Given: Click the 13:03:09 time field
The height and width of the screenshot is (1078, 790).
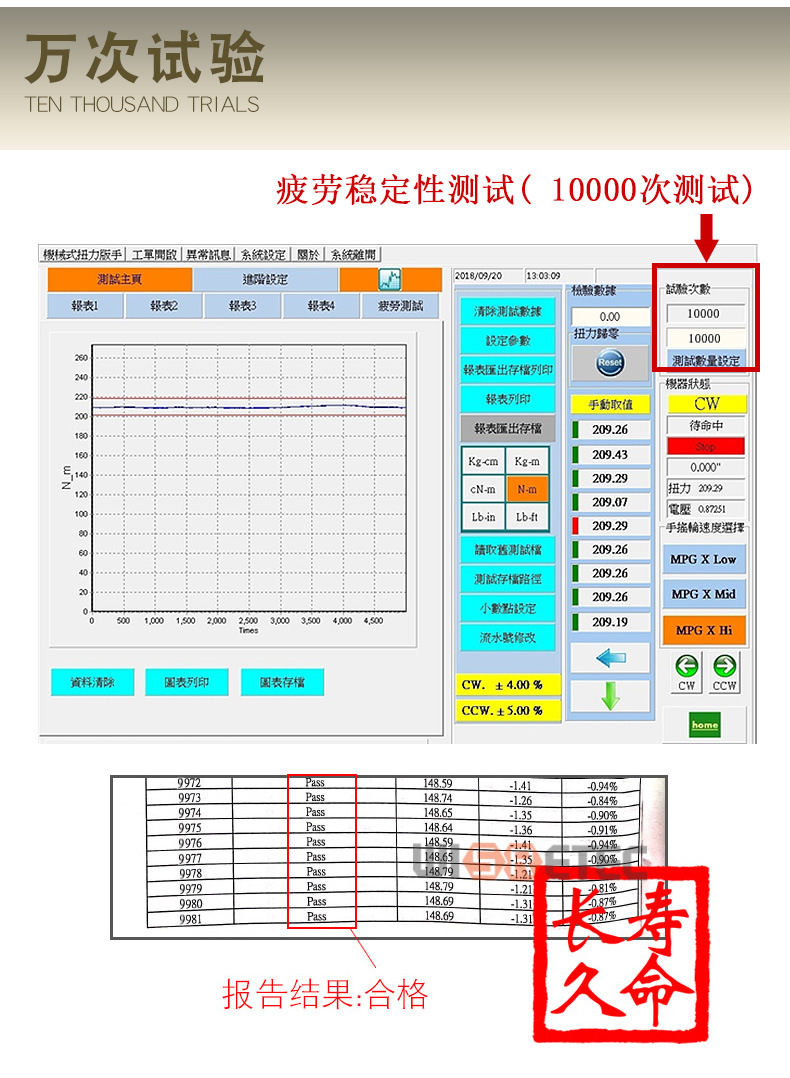Looking at the screenshot, I should pyautogui.click(x=558, y=276).
